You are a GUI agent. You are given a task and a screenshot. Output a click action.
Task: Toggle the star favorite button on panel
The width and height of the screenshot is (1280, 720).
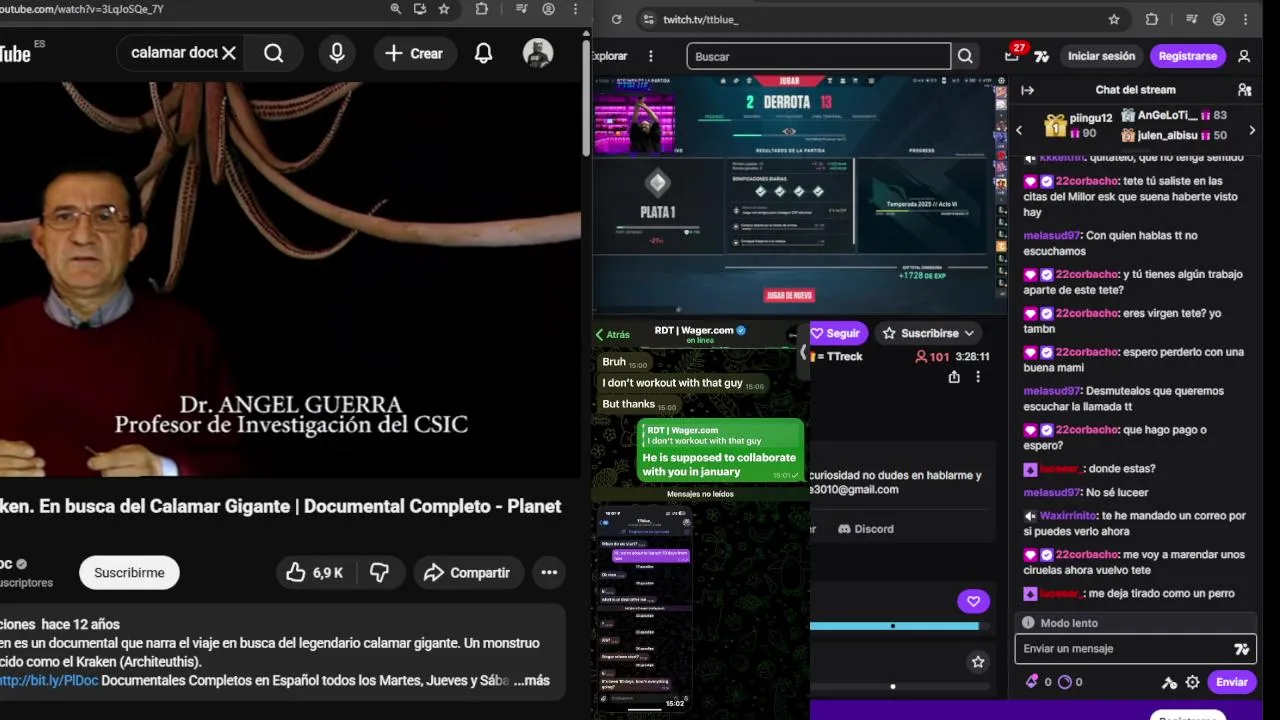(x=978, y=662)
